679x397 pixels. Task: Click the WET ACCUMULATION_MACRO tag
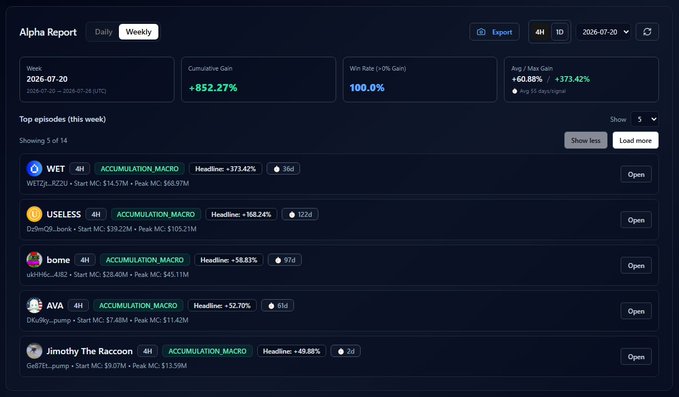coord(139,169)
